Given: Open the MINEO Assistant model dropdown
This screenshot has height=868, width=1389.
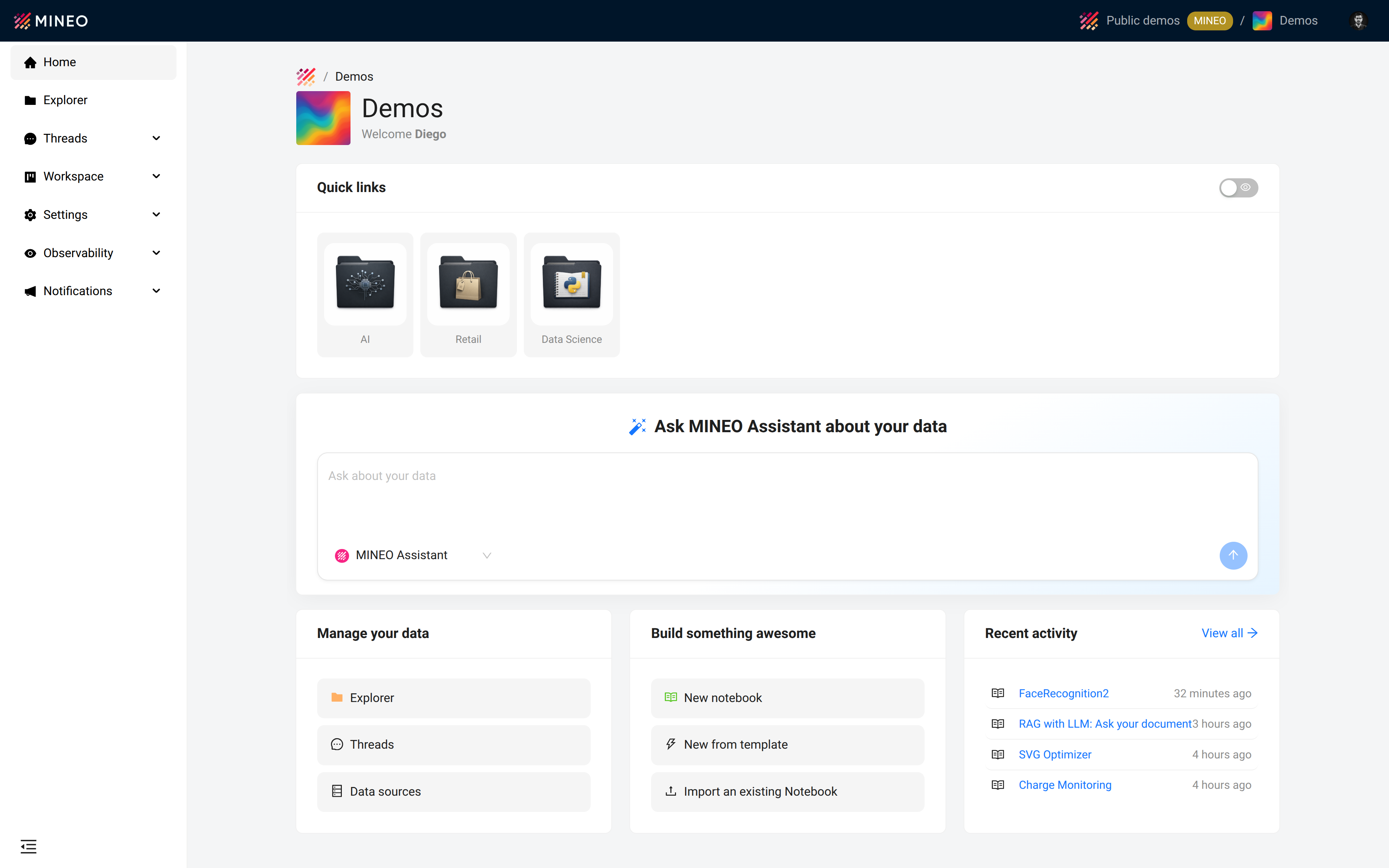Looking at the screenshot, I should coord(413,555).
